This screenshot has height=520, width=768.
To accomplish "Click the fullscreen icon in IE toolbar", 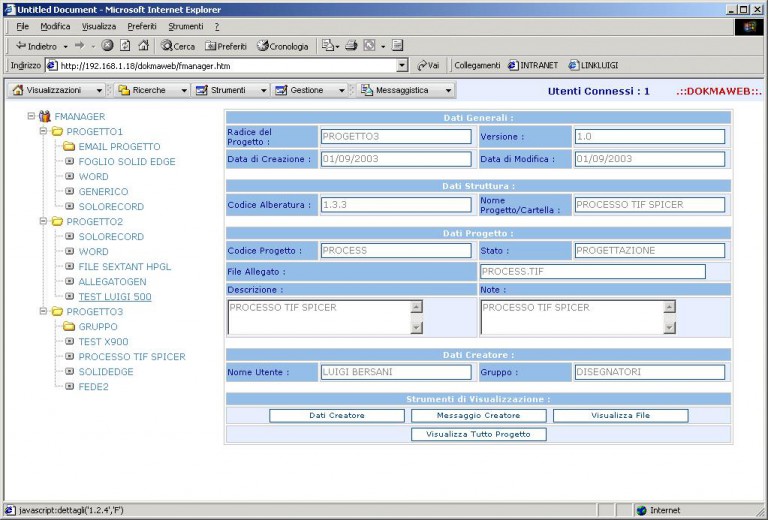I will [x=369, y=46].
